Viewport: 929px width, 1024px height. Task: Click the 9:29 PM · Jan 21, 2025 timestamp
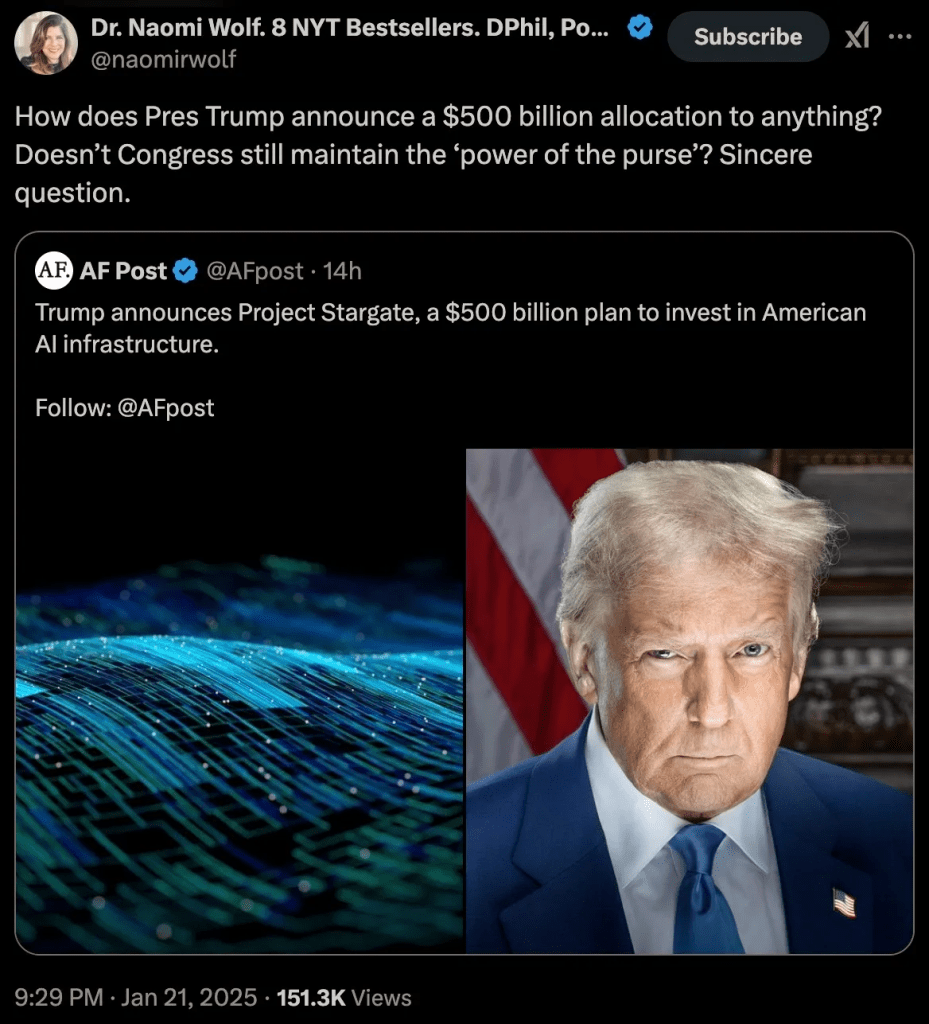[136, 997]
